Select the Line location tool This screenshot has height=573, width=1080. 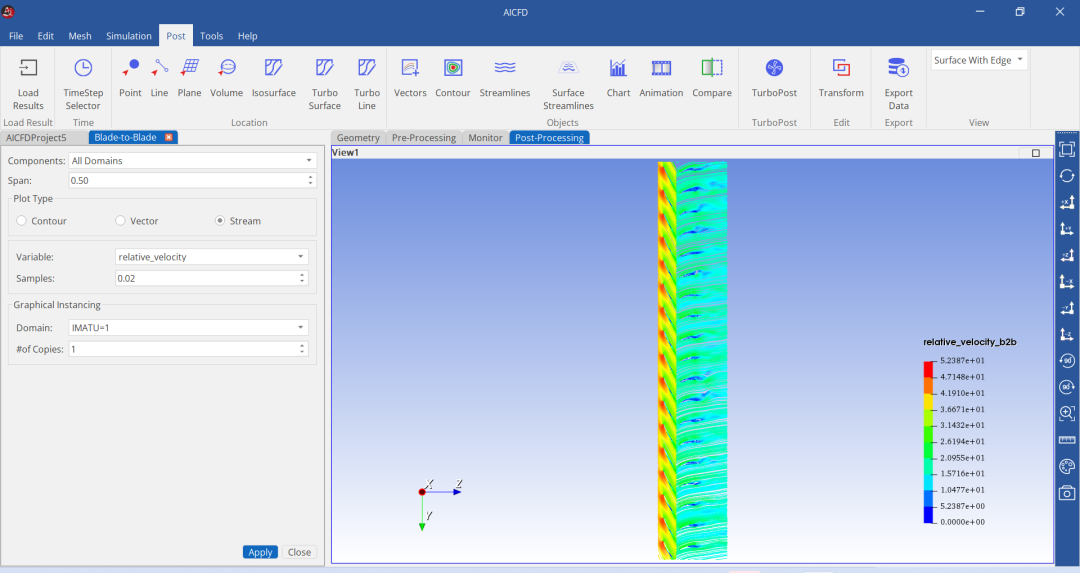point(159,78)
